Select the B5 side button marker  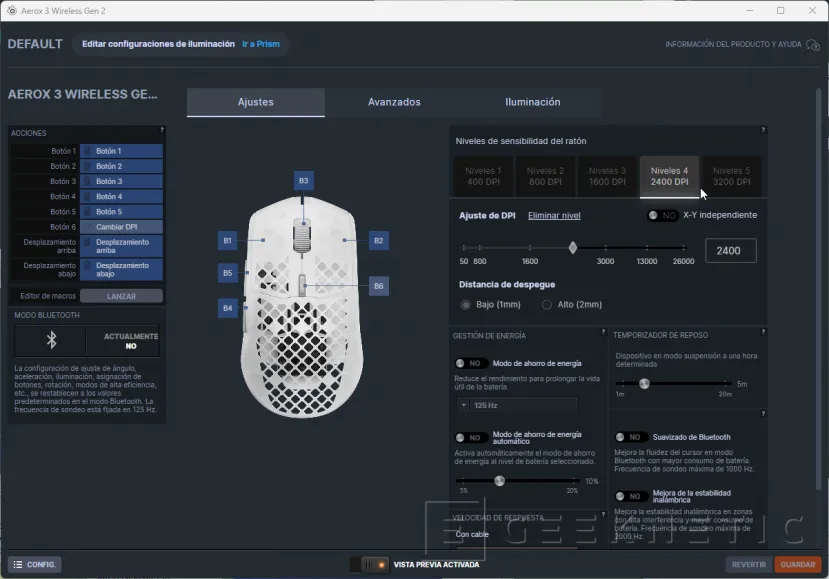pos(227,273)
